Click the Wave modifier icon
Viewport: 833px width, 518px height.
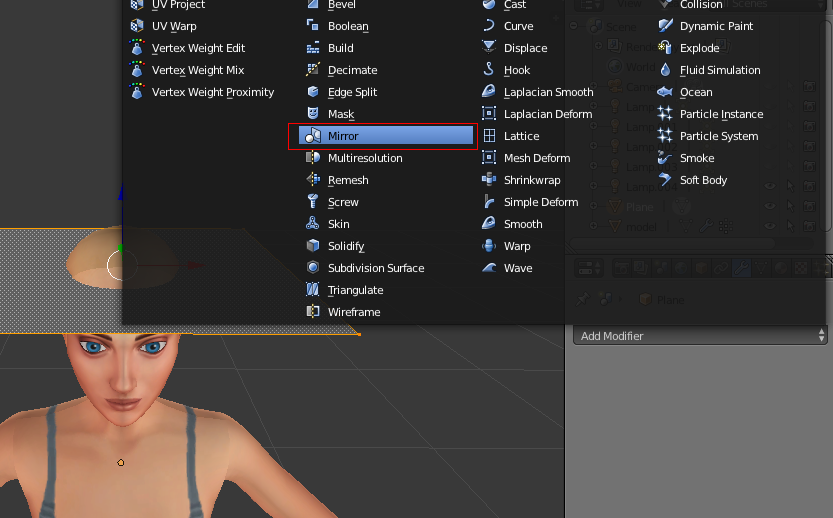tap(489, 268)
